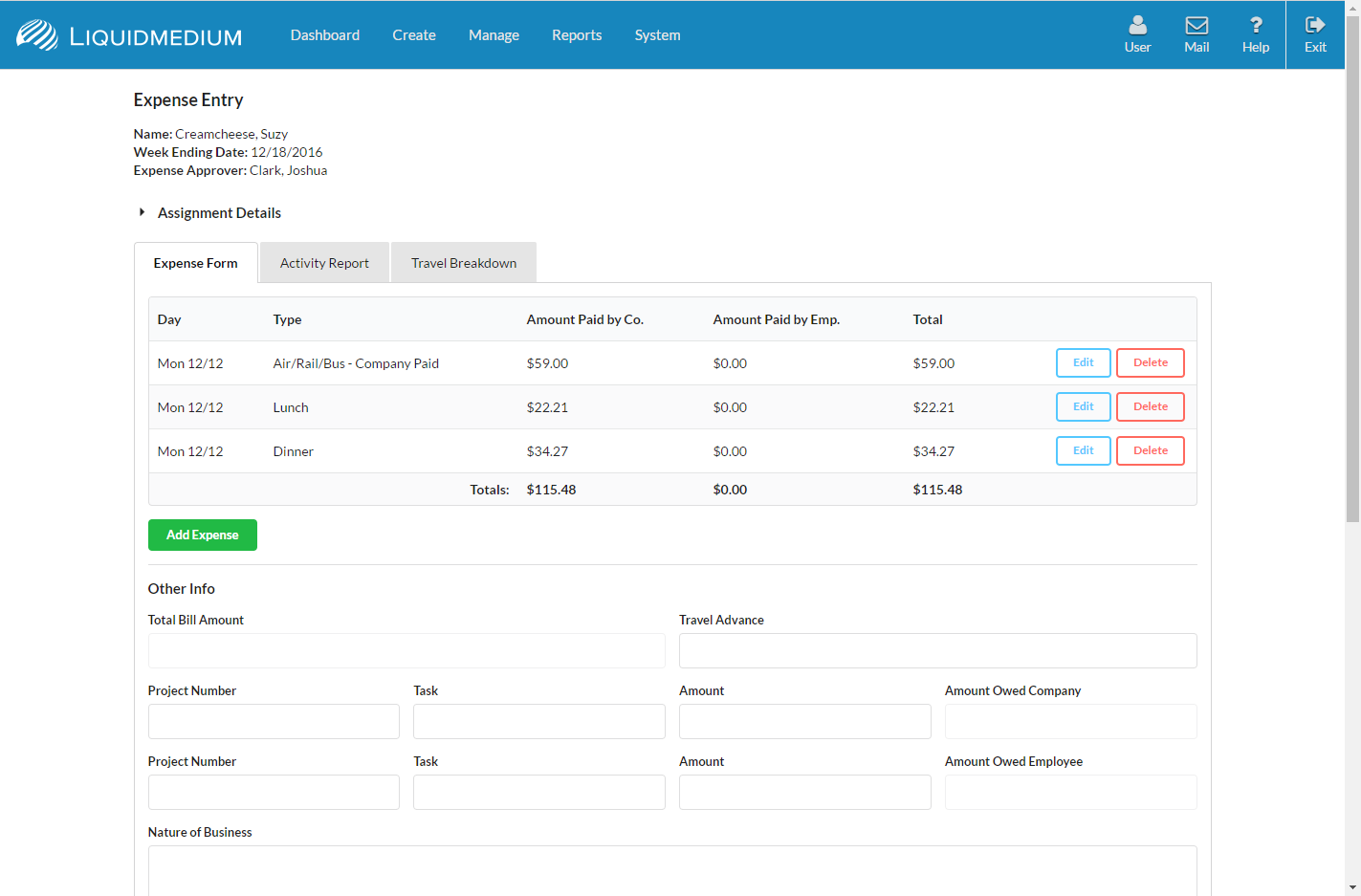Image resolution: width=1361 pixels, height=896 pixels.
Task: Click the green Add Expense button
Action: pos(203,535)
